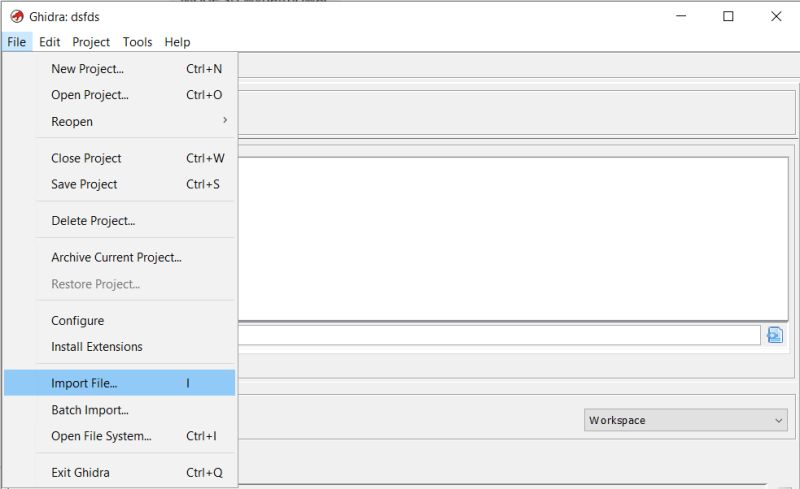The height and width of the screenshot is (489, 800).
Task: Open the Edit menu
Action: tap(49, 42)
